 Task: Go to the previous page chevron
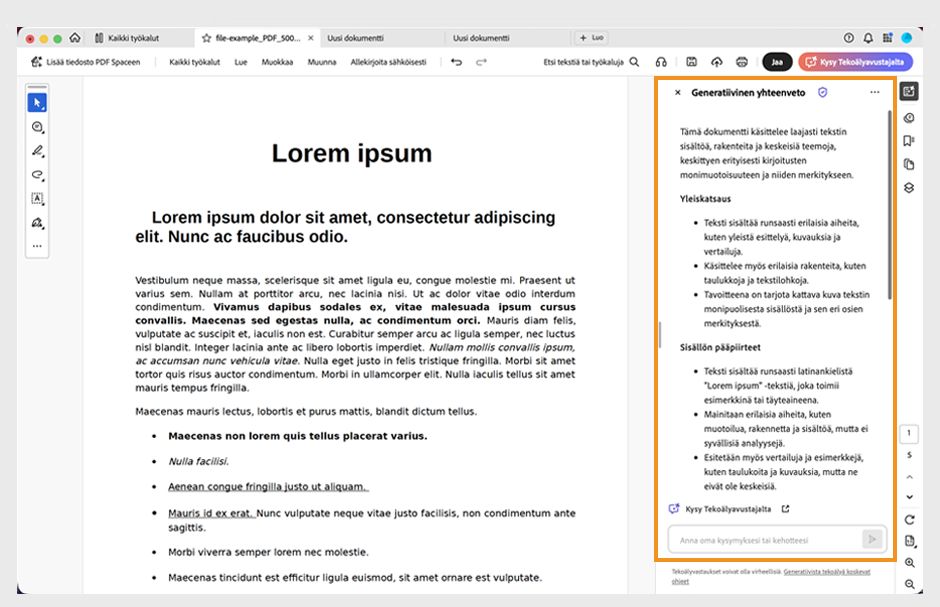[x=909, y=477]
